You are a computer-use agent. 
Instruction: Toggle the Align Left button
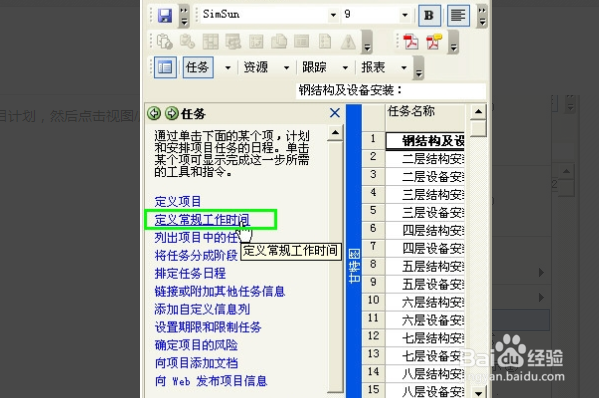click(458, 15)
